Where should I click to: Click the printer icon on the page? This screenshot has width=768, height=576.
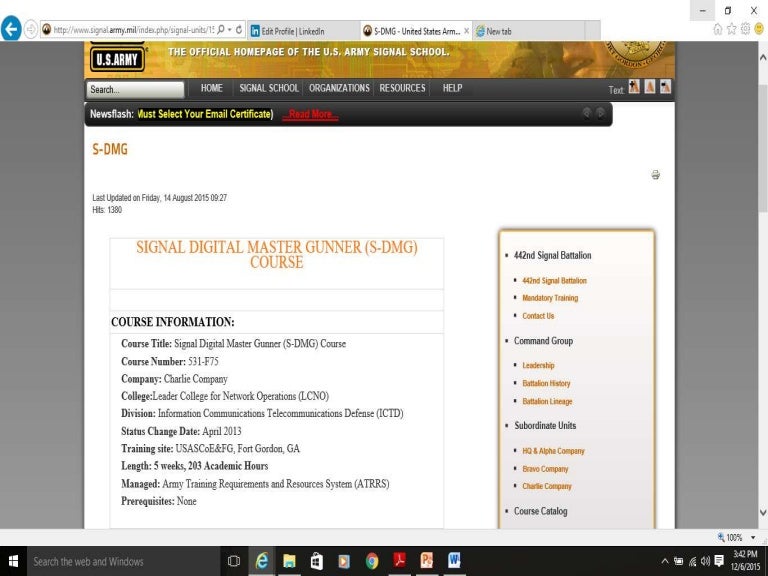pos(656,175)
